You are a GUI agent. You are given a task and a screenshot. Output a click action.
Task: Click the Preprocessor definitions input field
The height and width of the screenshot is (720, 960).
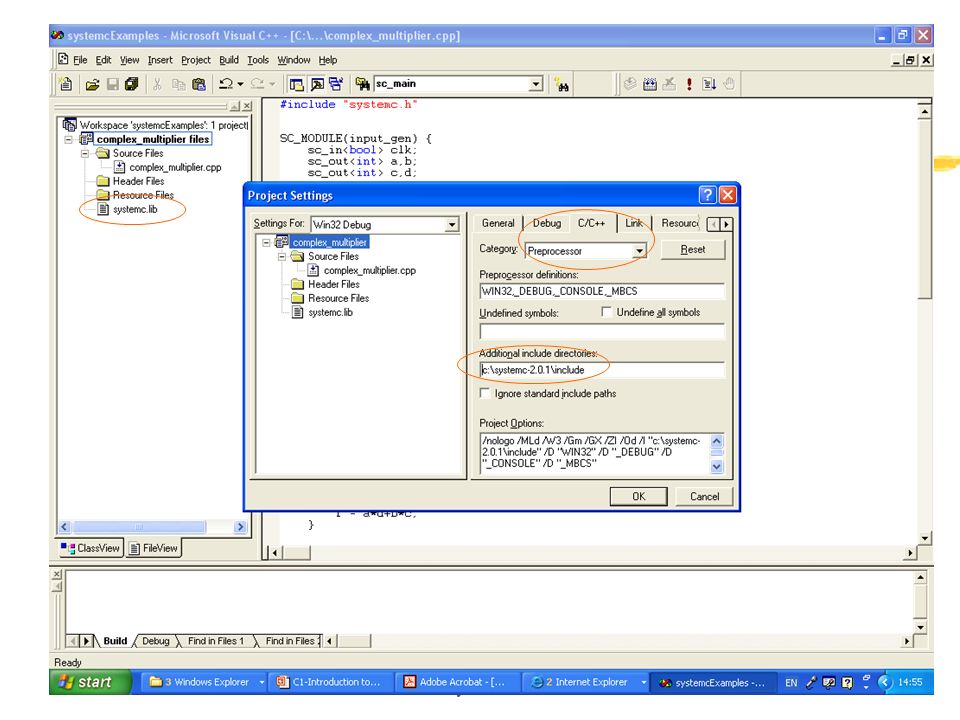[x=602, y=291]
